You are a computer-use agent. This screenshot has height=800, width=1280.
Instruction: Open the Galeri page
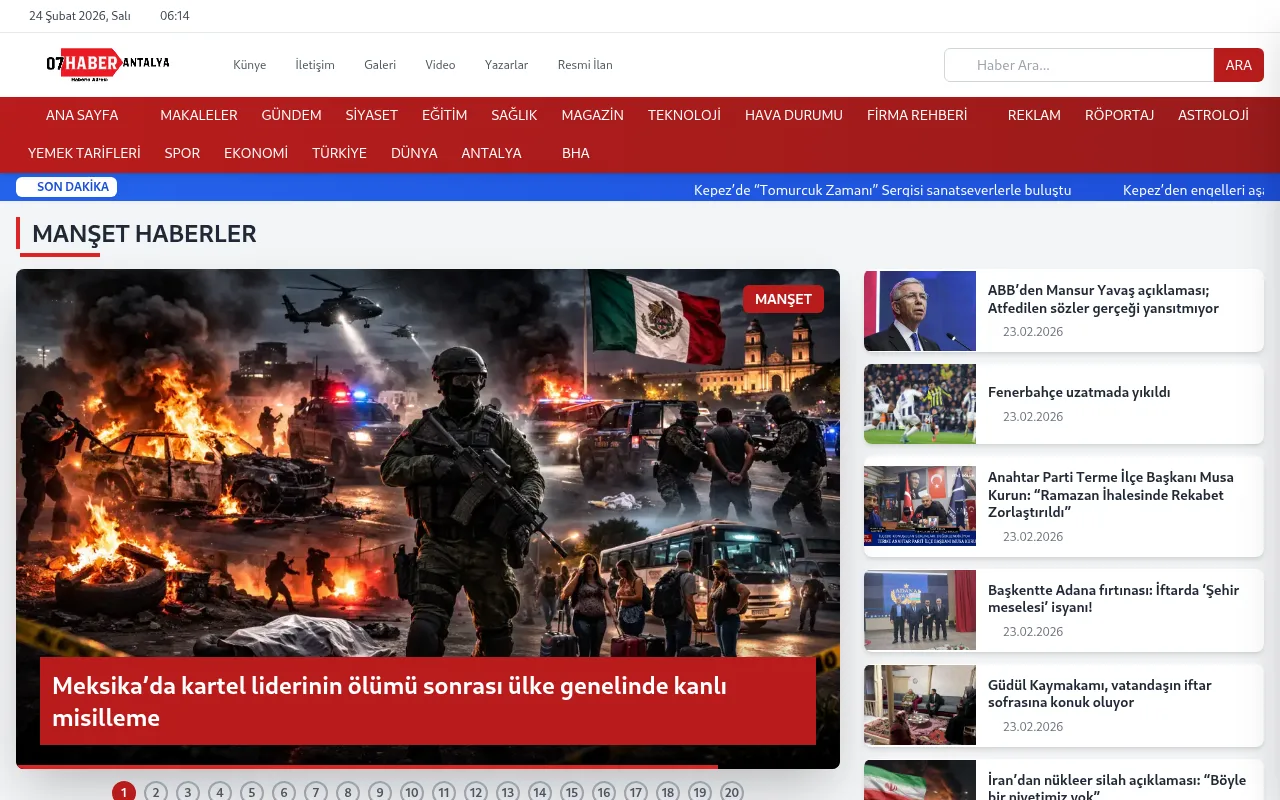click(380, 64)
